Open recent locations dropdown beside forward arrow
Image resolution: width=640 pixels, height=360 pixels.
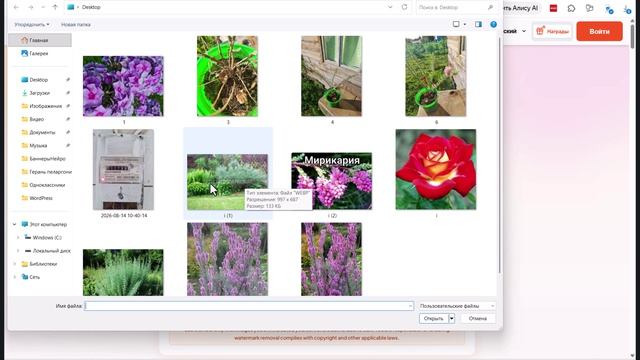[x=43, y=7]
